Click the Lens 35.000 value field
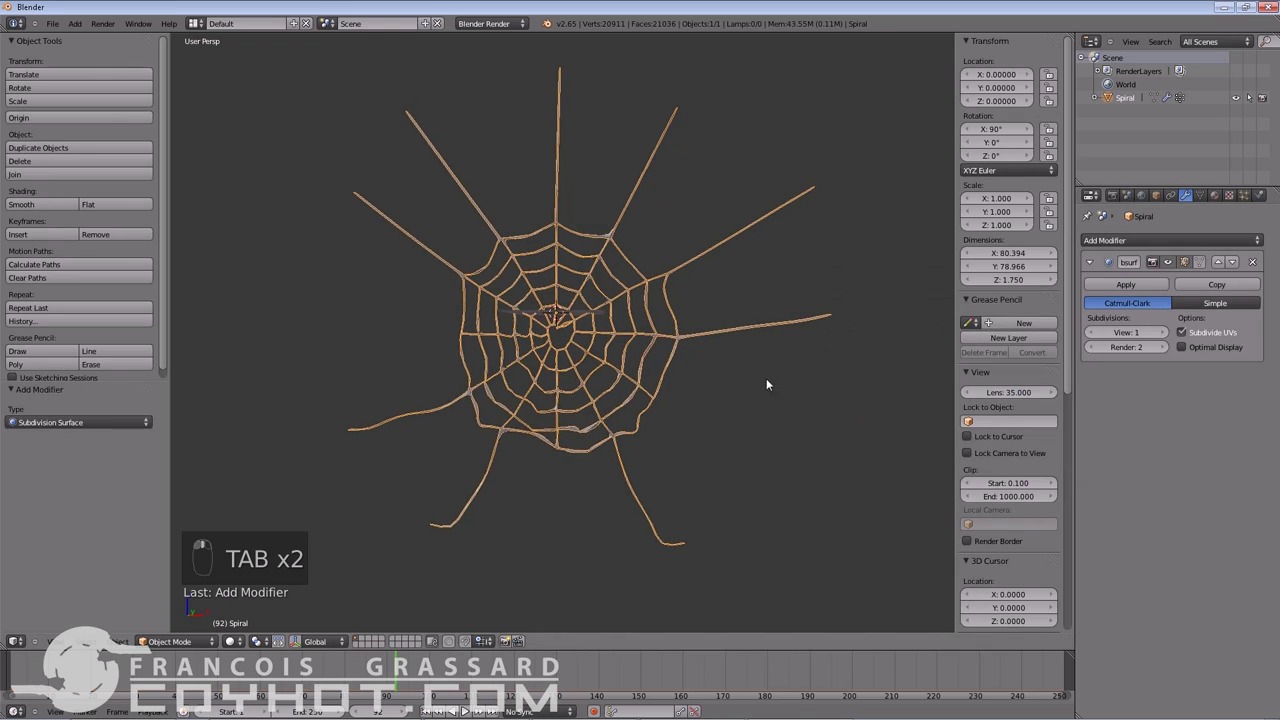Viewport: 1280px width, 720px height. point(1008,392)
